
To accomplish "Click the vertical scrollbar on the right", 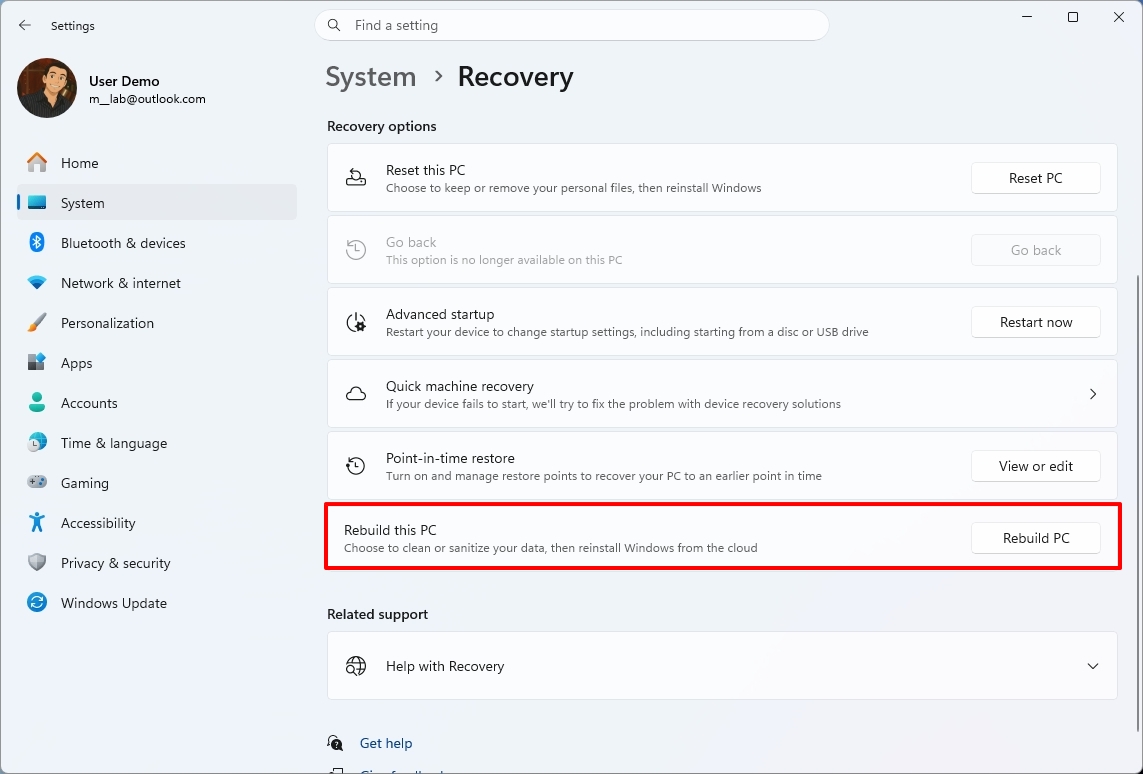I will (1139, 503).
